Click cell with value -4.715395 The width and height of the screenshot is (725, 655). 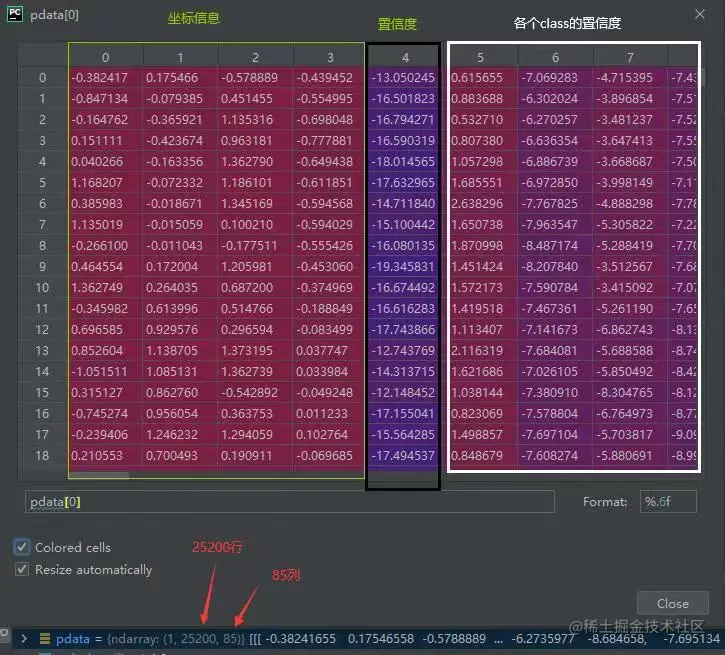630,78
